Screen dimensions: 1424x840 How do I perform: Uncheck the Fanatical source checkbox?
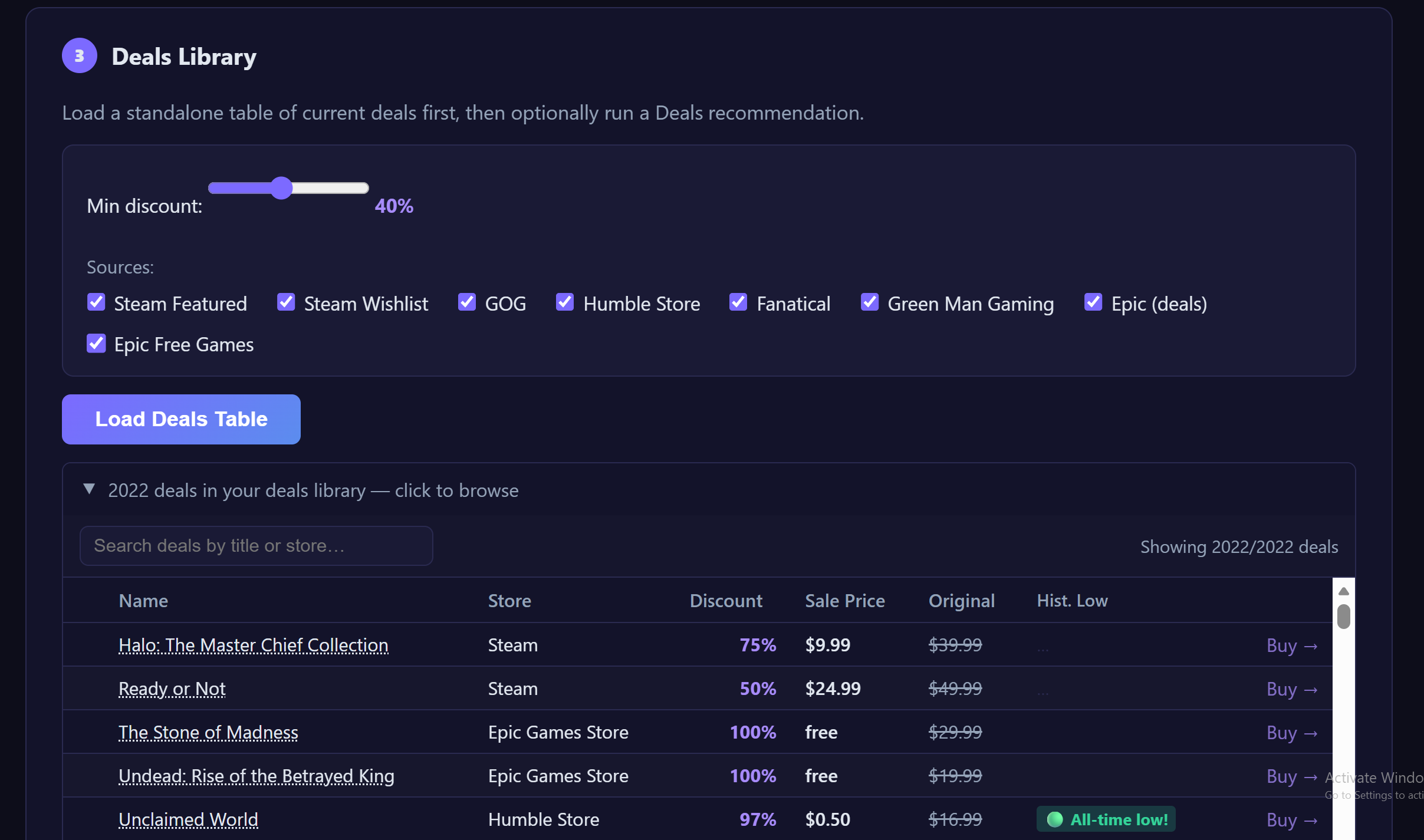click(738, 302)
